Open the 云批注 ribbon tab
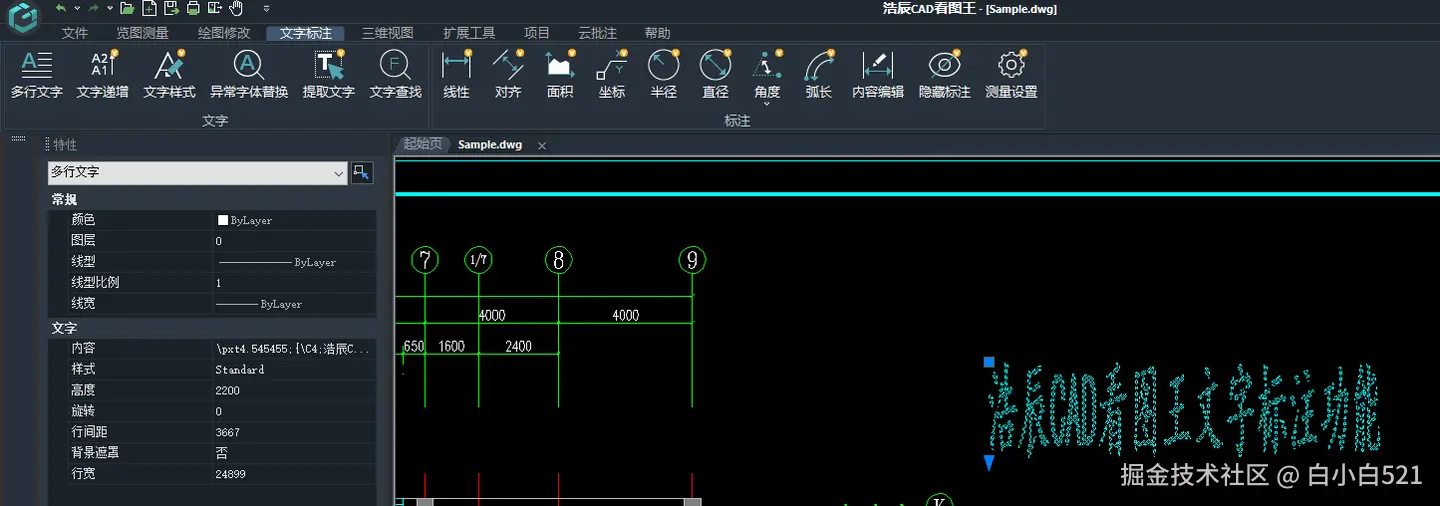 click(597, 33)
